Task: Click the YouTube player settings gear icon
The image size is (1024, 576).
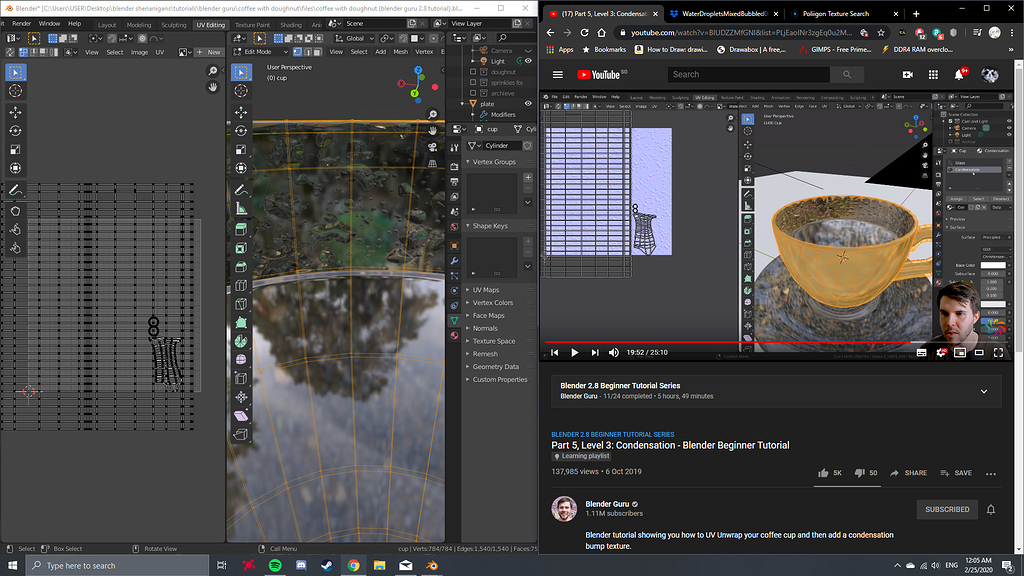Action: [940, 352]
